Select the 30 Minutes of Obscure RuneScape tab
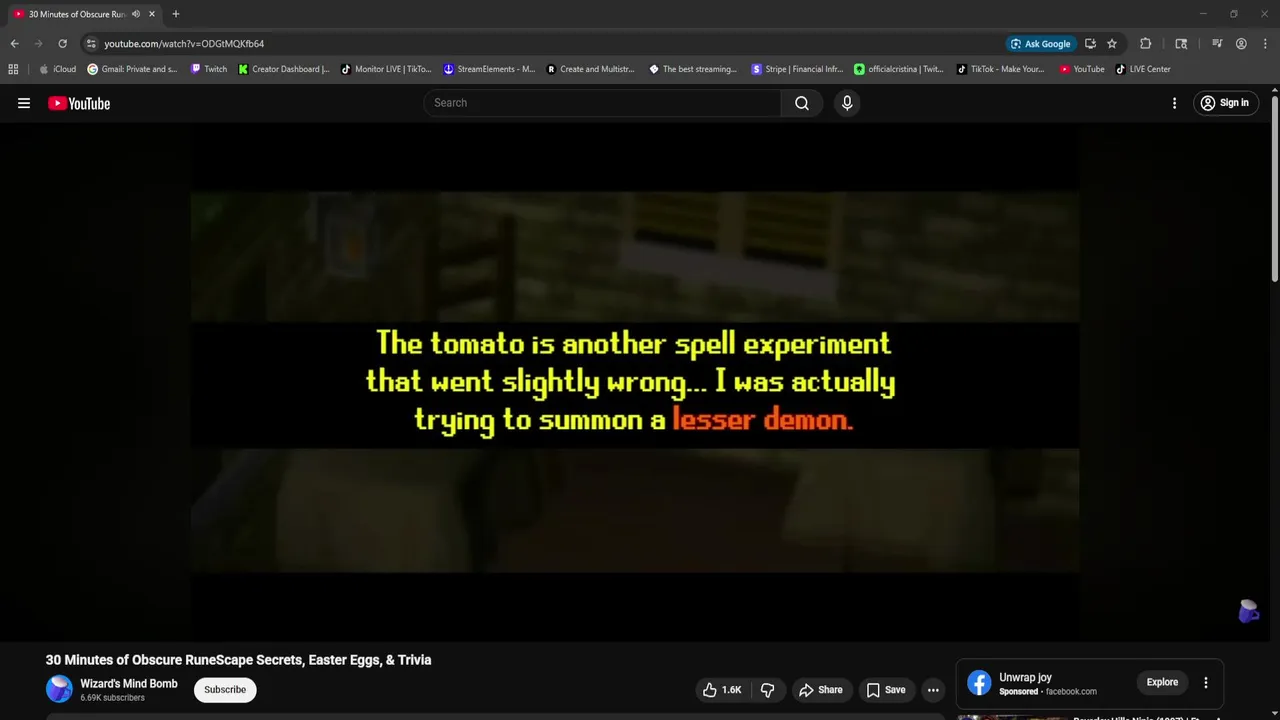1280x720 pixels. click(x=76, y=14)
